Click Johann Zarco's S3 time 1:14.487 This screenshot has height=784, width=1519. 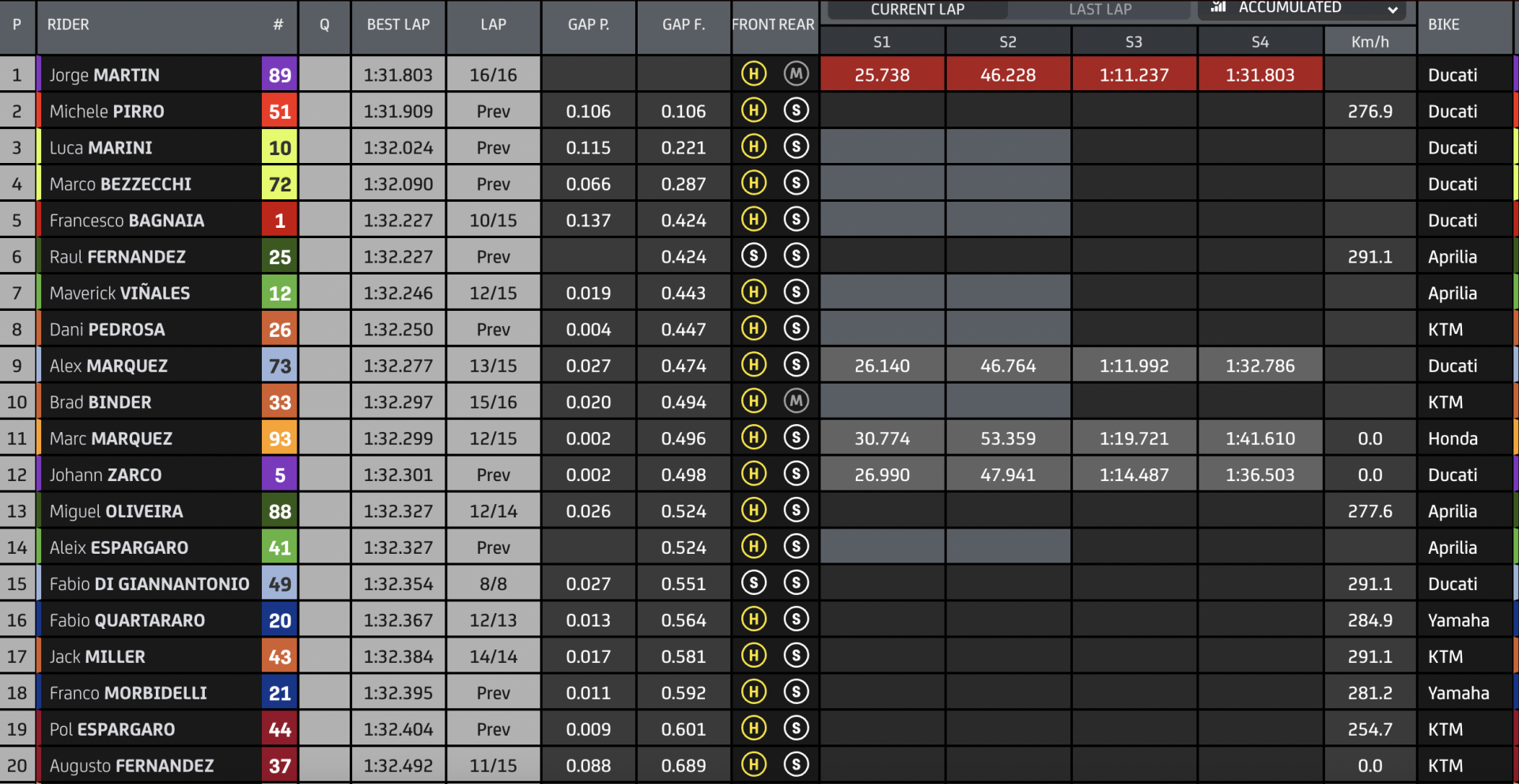point(1134,475)
